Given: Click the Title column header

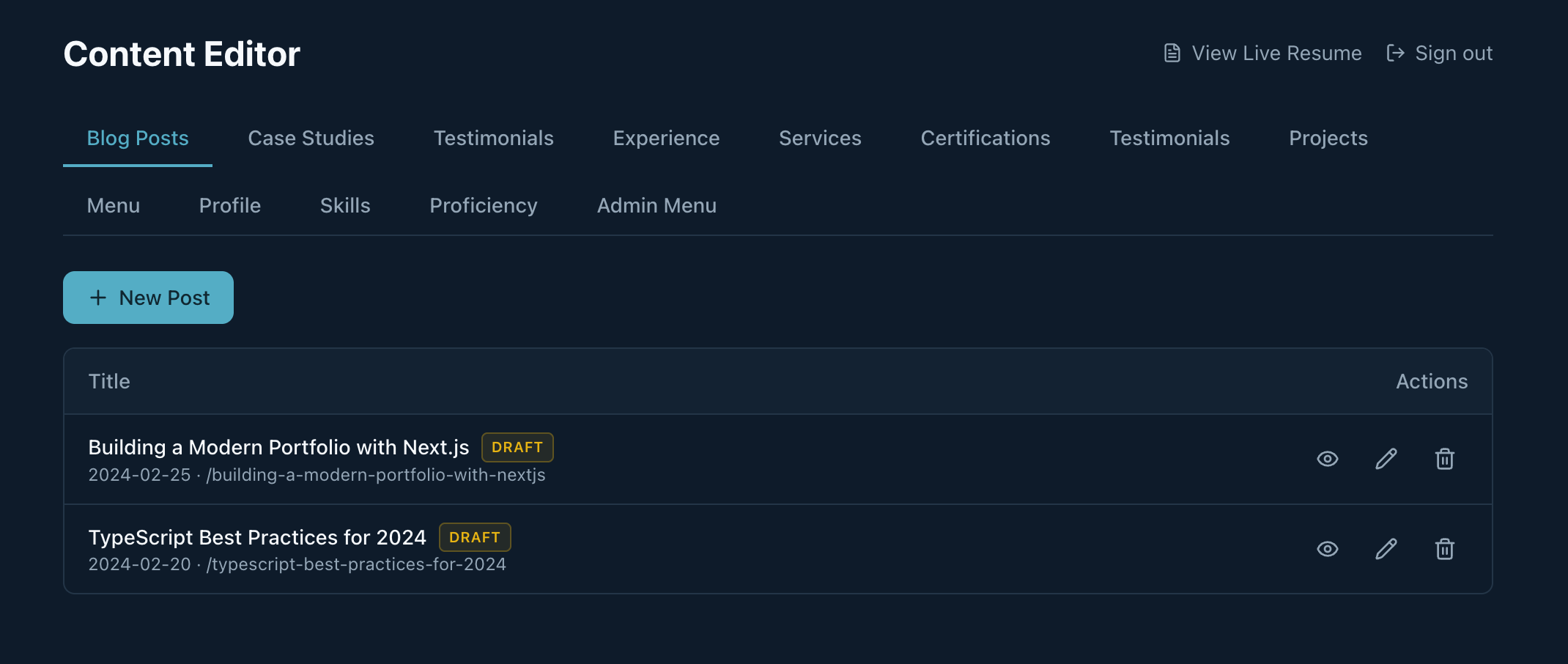Looking at the screenshot, I should 109,381.
